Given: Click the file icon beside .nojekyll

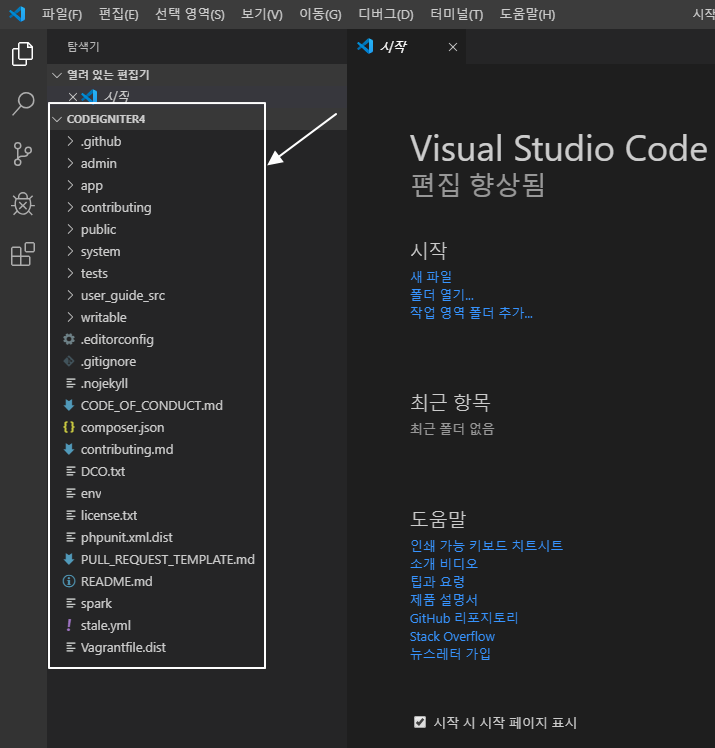Looking at the screenshot, I should pyautogui.click(x=70, y=383).
